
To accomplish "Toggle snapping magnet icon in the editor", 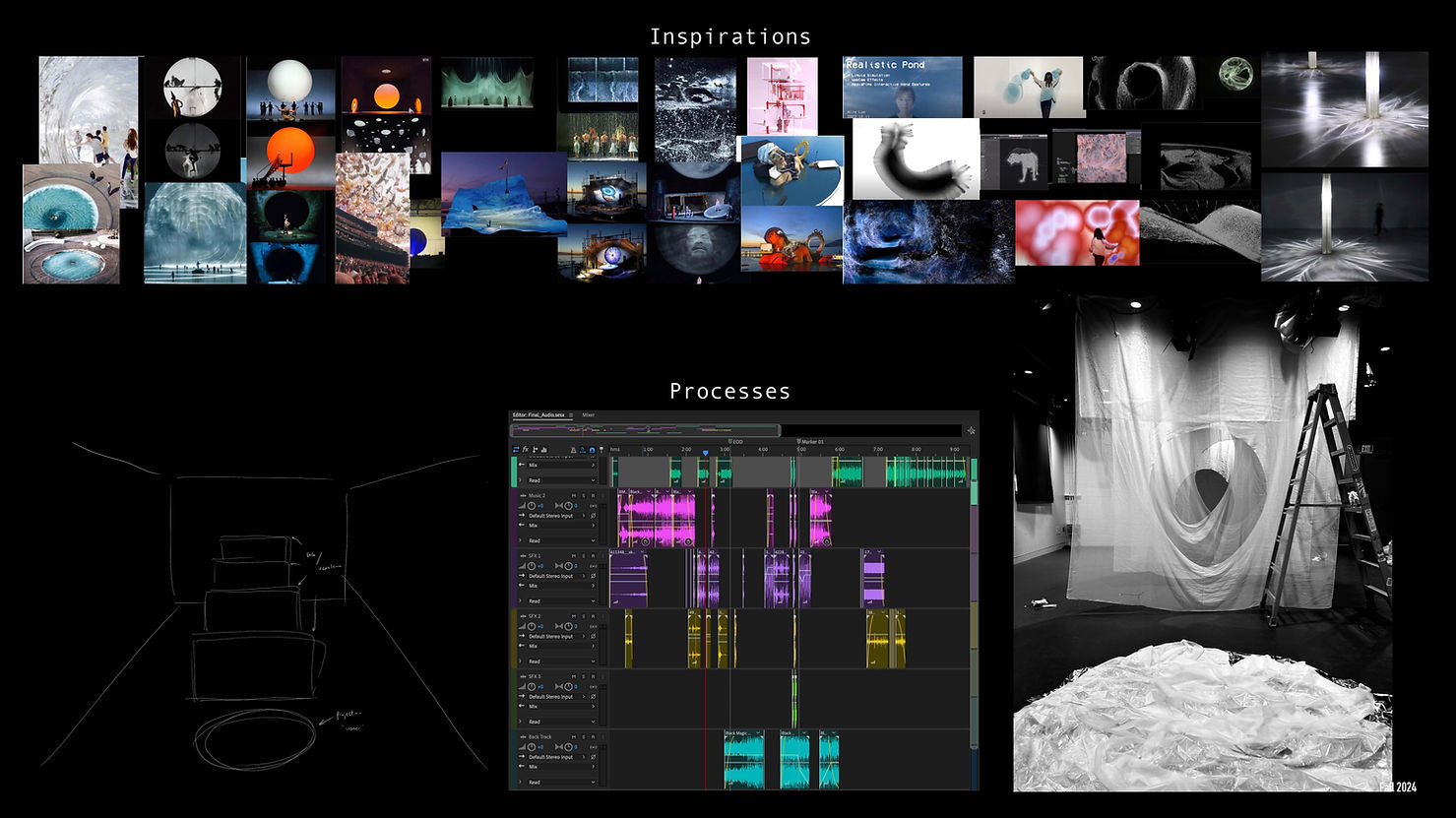I will point(592,450).
